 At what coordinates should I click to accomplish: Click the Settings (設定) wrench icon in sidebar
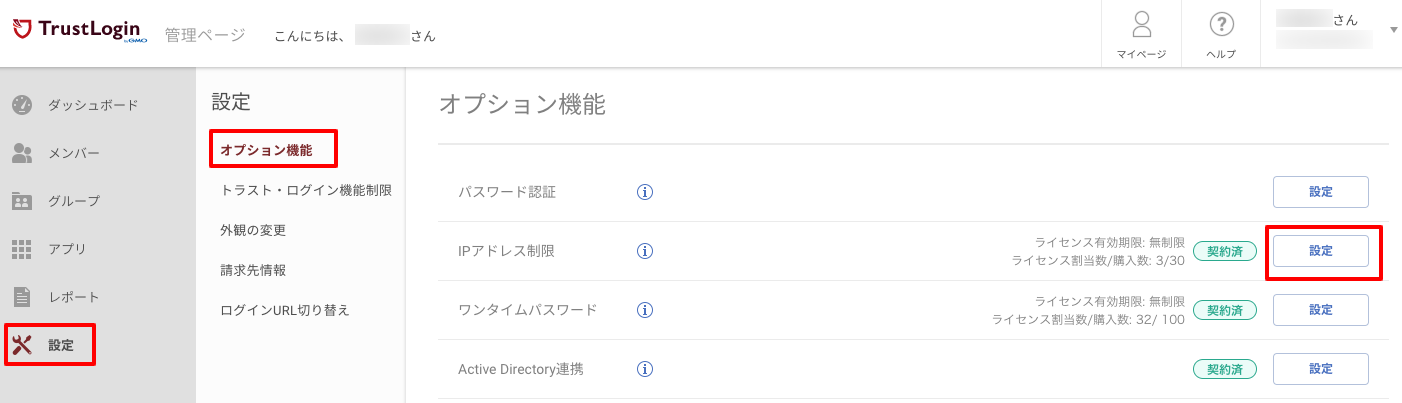(x=23, y=345)
